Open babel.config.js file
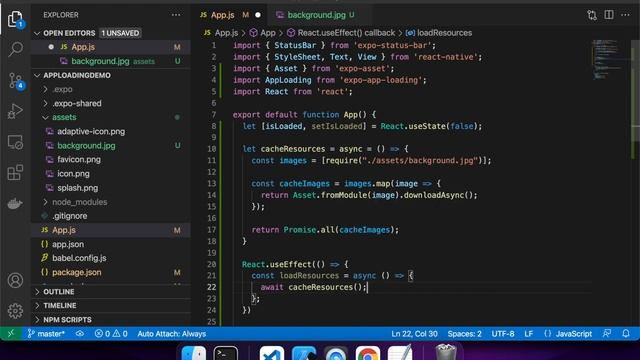The image size is (640, 360). coord(79,258)
